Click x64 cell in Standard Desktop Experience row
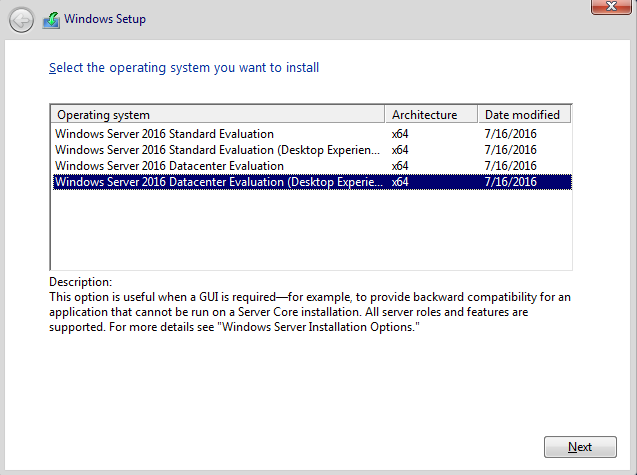This screenshot has width=637, height=475. [x=400, y=150]
